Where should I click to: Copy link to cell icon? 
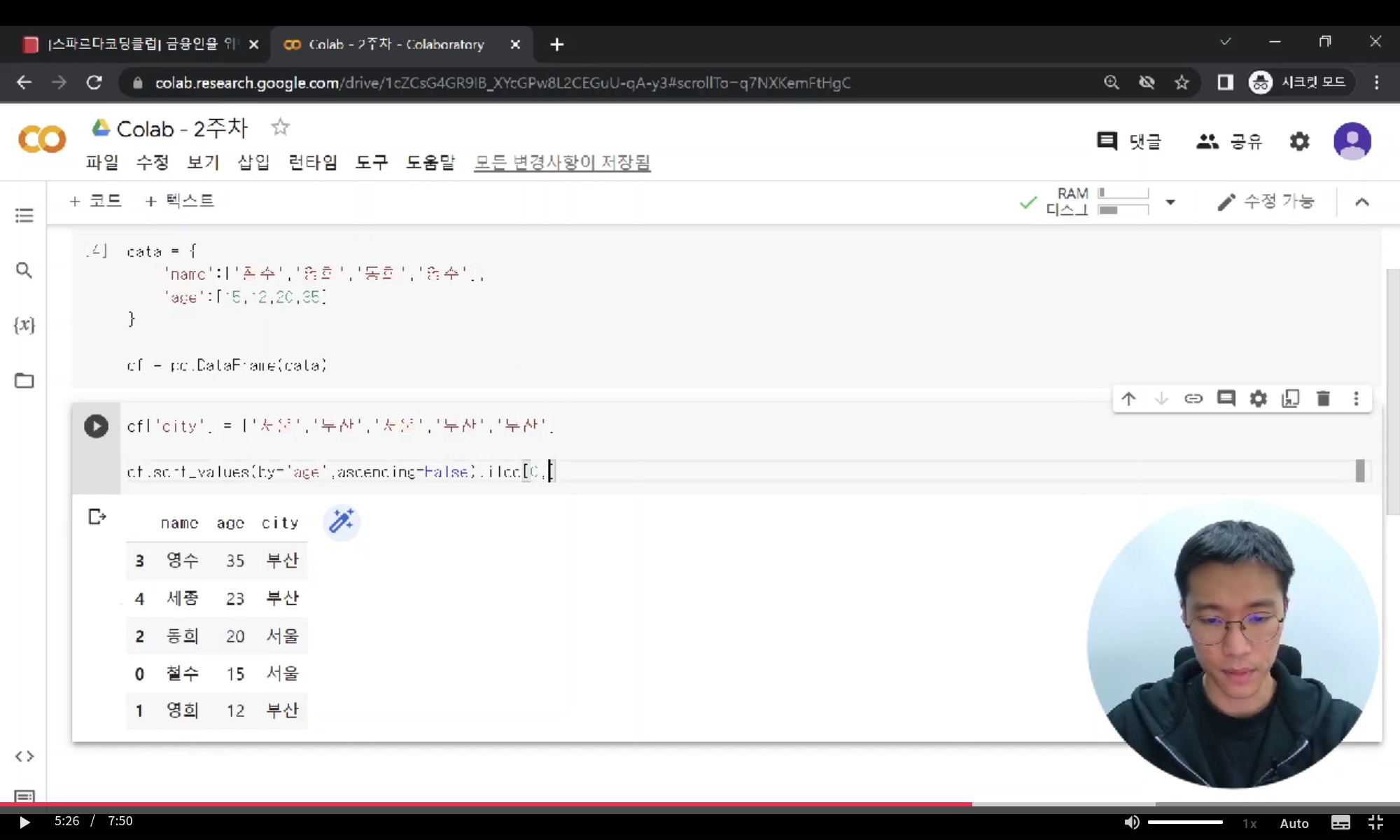pyautogui.click(x=1193, y=399)
